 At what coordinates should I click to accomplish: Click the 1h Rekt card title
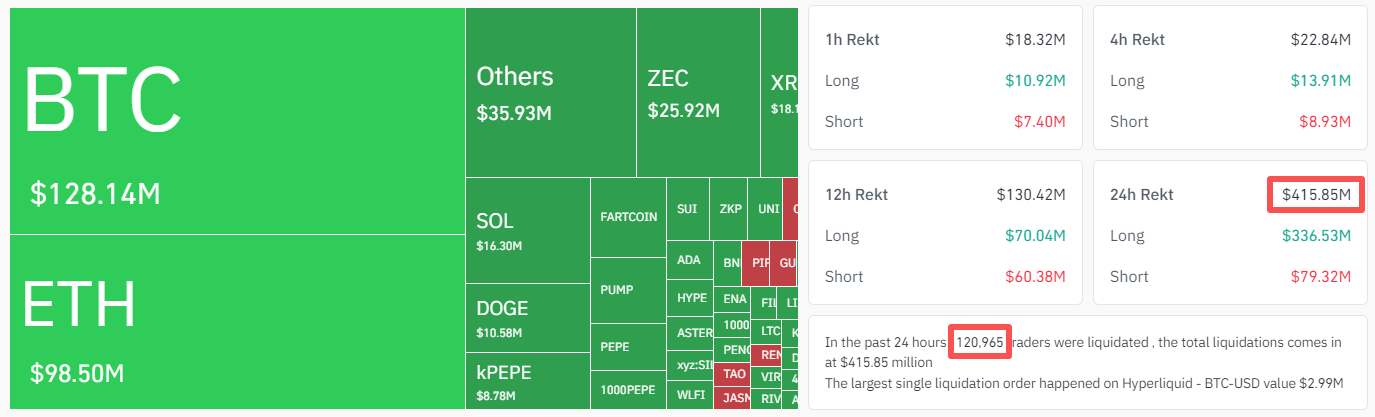852,40
